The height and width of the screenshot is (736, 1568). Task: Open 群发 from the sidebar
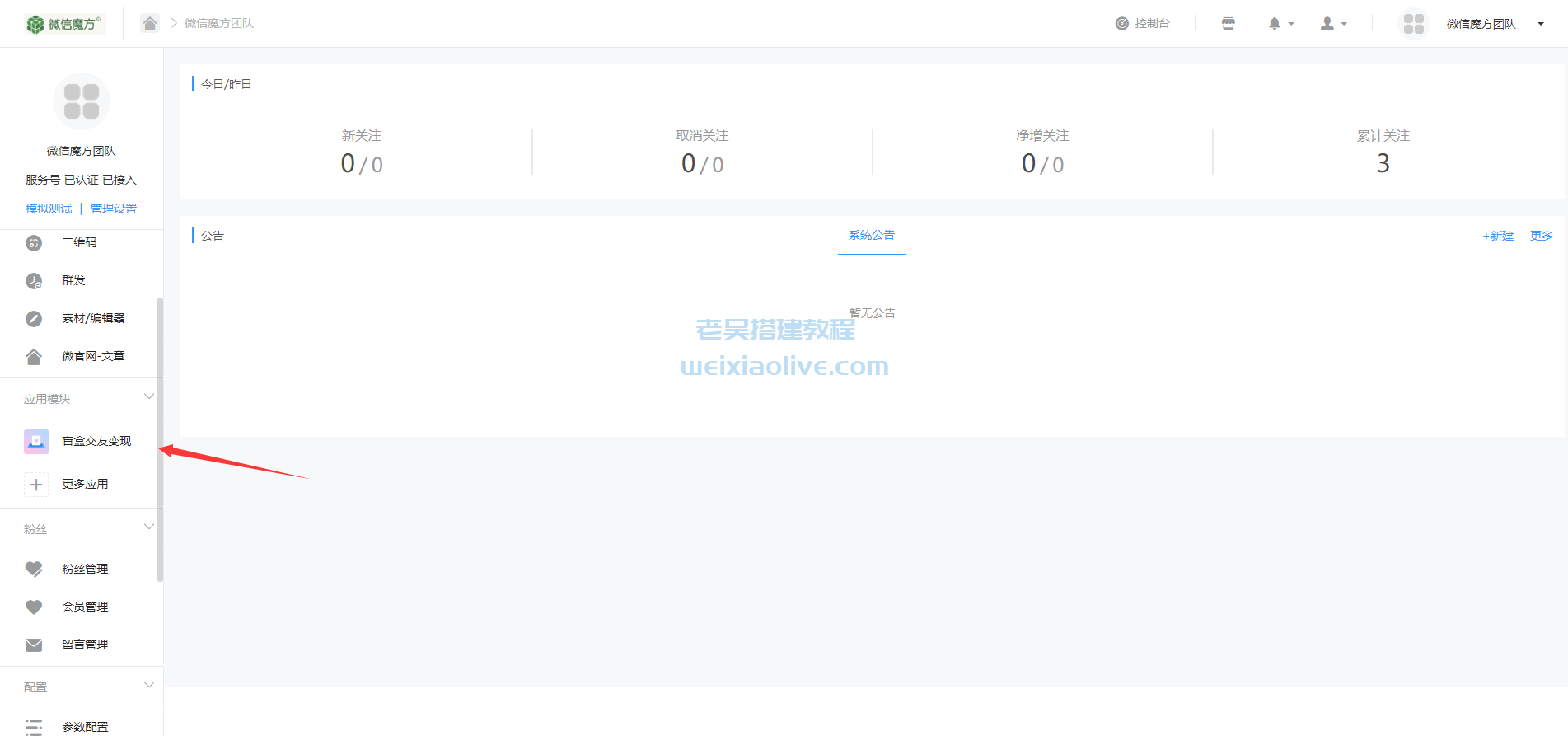click(x=73, y=281)
